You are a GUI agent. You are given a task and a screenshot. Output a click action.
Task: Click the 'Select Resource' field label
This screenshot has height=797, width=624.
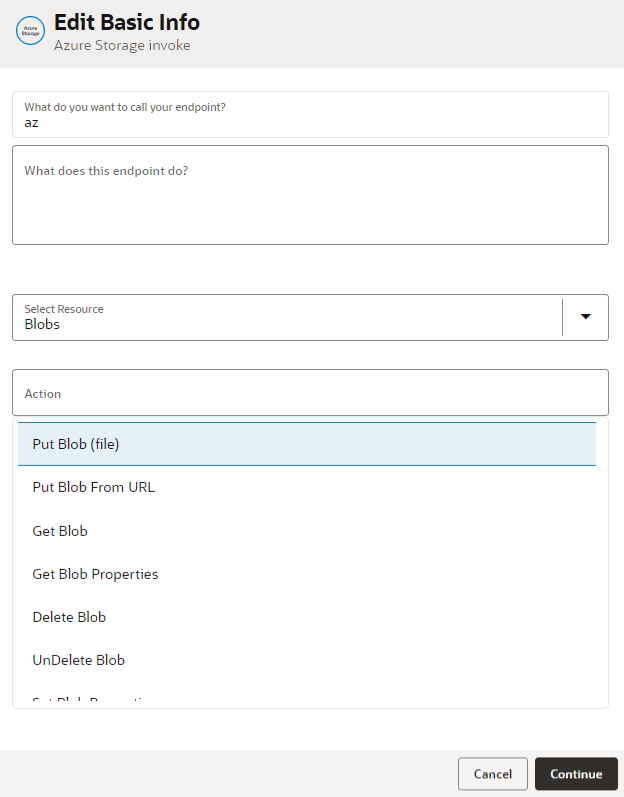coord(64,309)
